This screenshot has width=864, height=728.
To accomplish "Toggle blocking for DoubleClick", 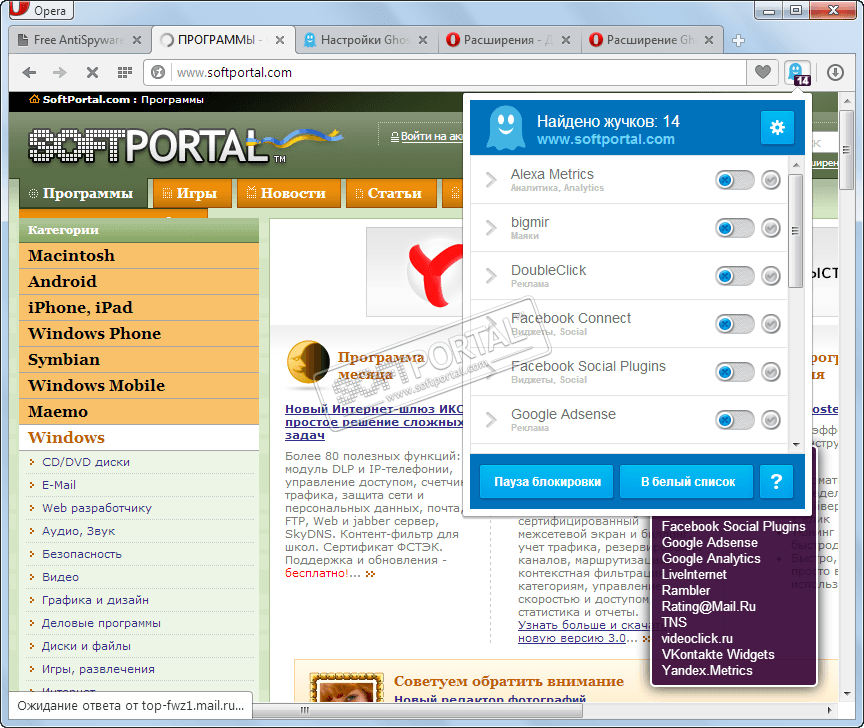I will 735,276.
